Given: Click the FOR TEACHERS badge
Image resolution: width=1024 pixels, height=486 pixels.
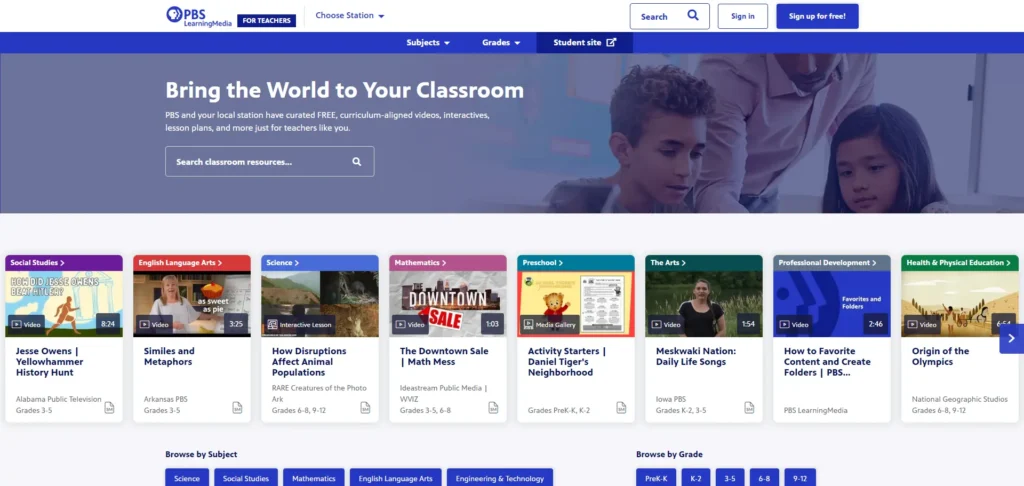Looking at the screenshot, I should pyautogui.click(x=266, y=21).
